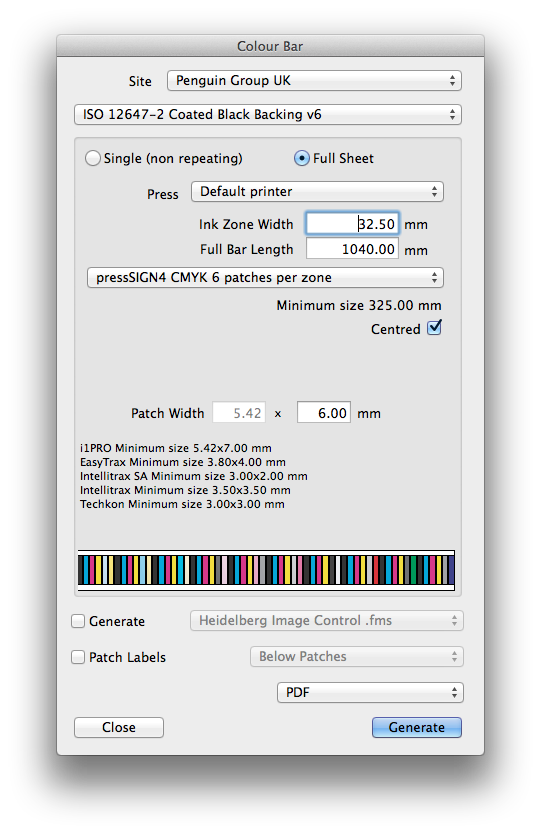The width and height of the screenshot is (541, 834).
Task: Open the Heidelberg Image Control .fms dropdown
Action: (x=327, y=621)
